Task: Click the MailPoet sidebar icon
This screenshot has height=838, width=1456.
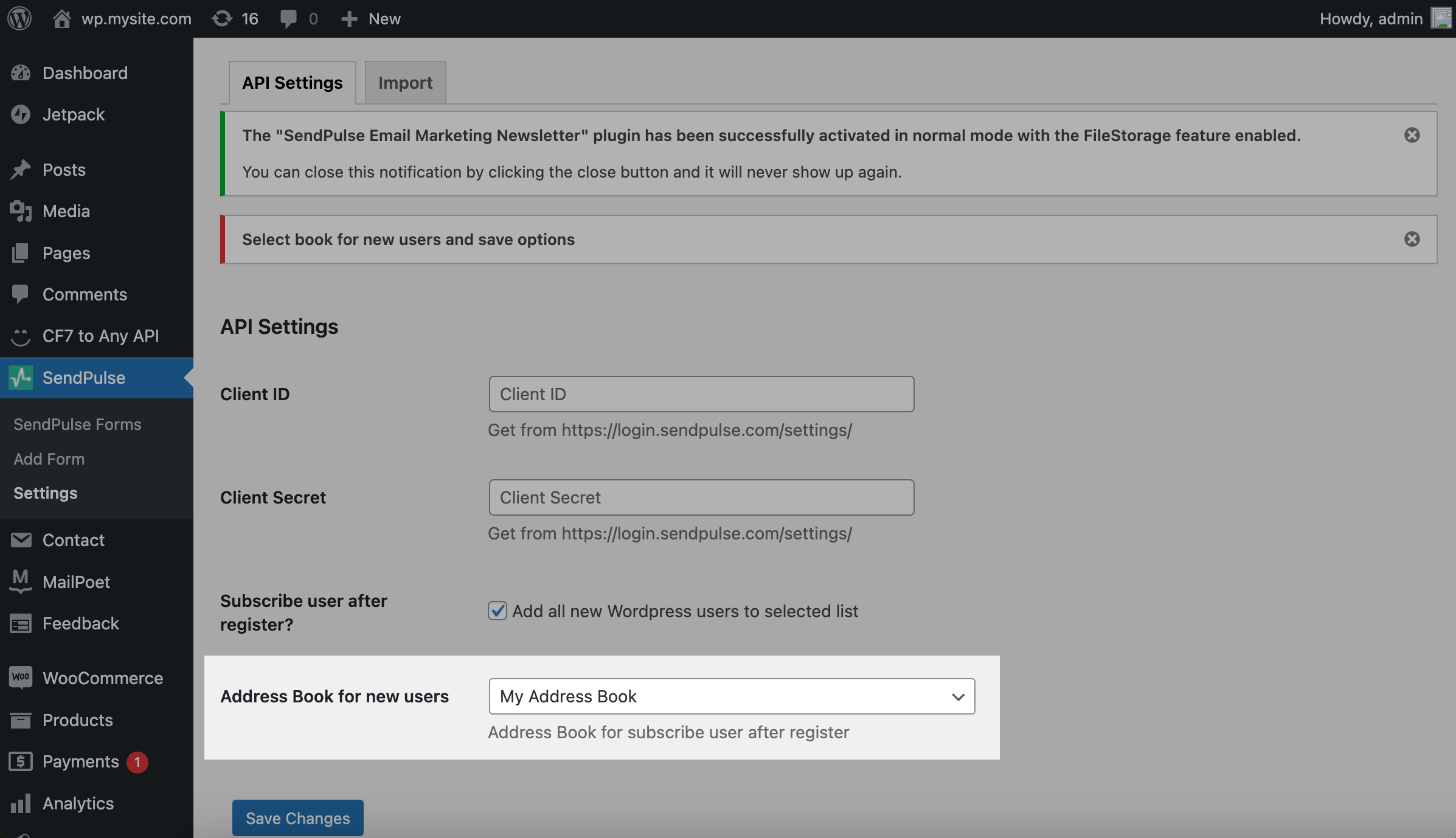Action: pyautogui.click(x=21, y=581)
